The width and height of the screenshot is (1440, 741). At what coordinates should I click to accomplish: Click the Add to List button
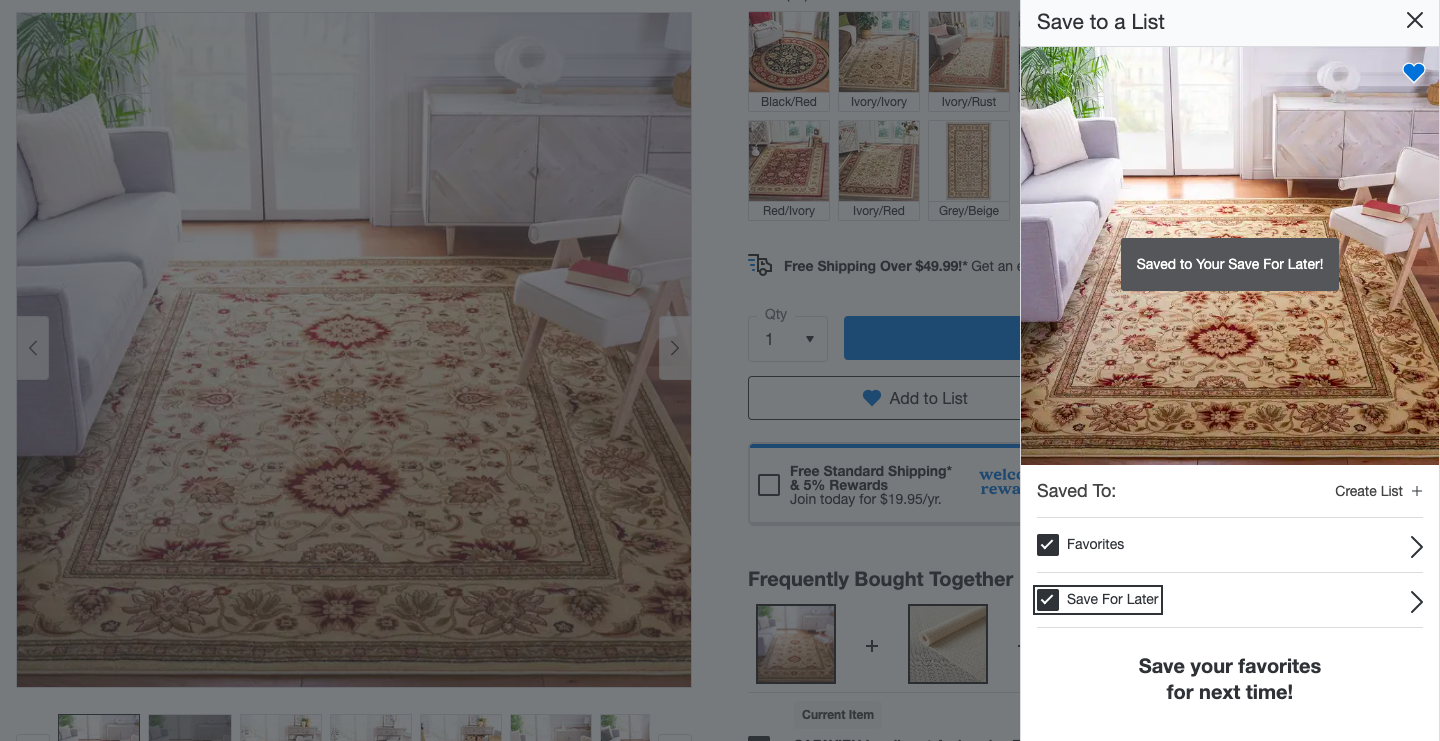tap(884, 398)
